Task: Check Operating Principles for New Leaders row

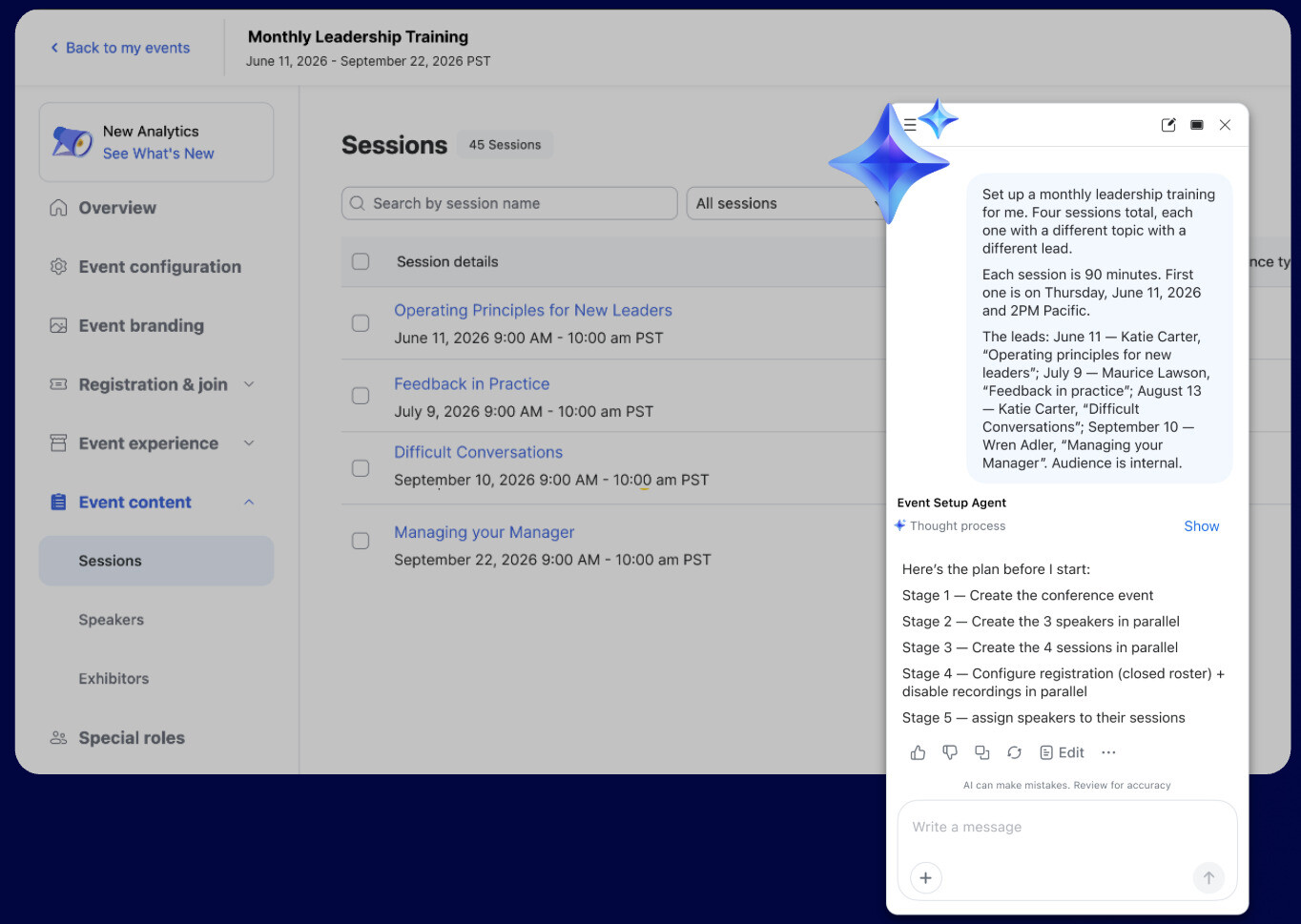Action: (x=361, y=323)
